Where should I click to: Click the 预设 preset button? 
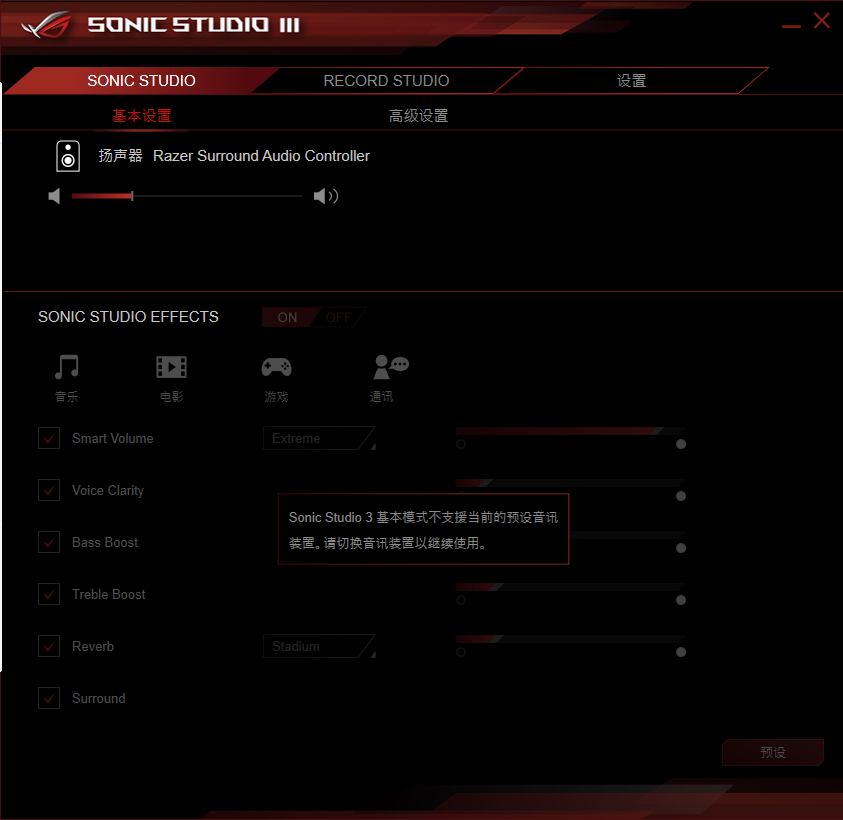773,752
